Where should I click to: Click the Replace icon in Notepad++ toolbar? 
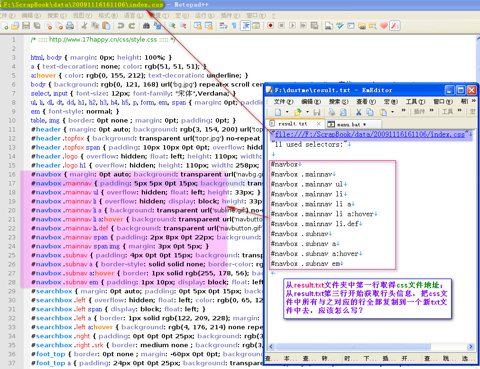pos(157,26)
